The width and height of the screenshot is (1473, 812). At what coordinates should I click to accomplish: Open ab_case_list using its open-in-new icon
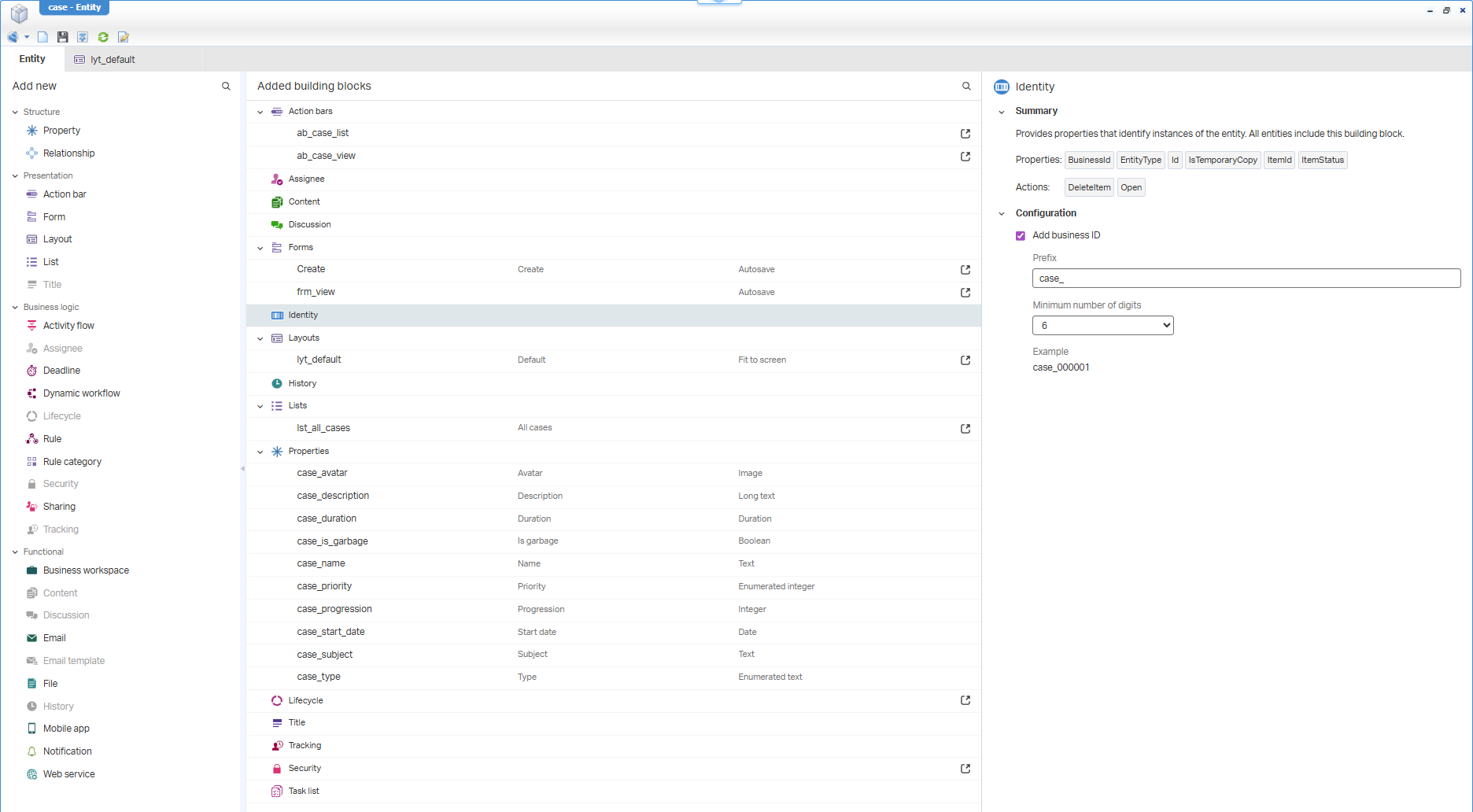[965, 134]
